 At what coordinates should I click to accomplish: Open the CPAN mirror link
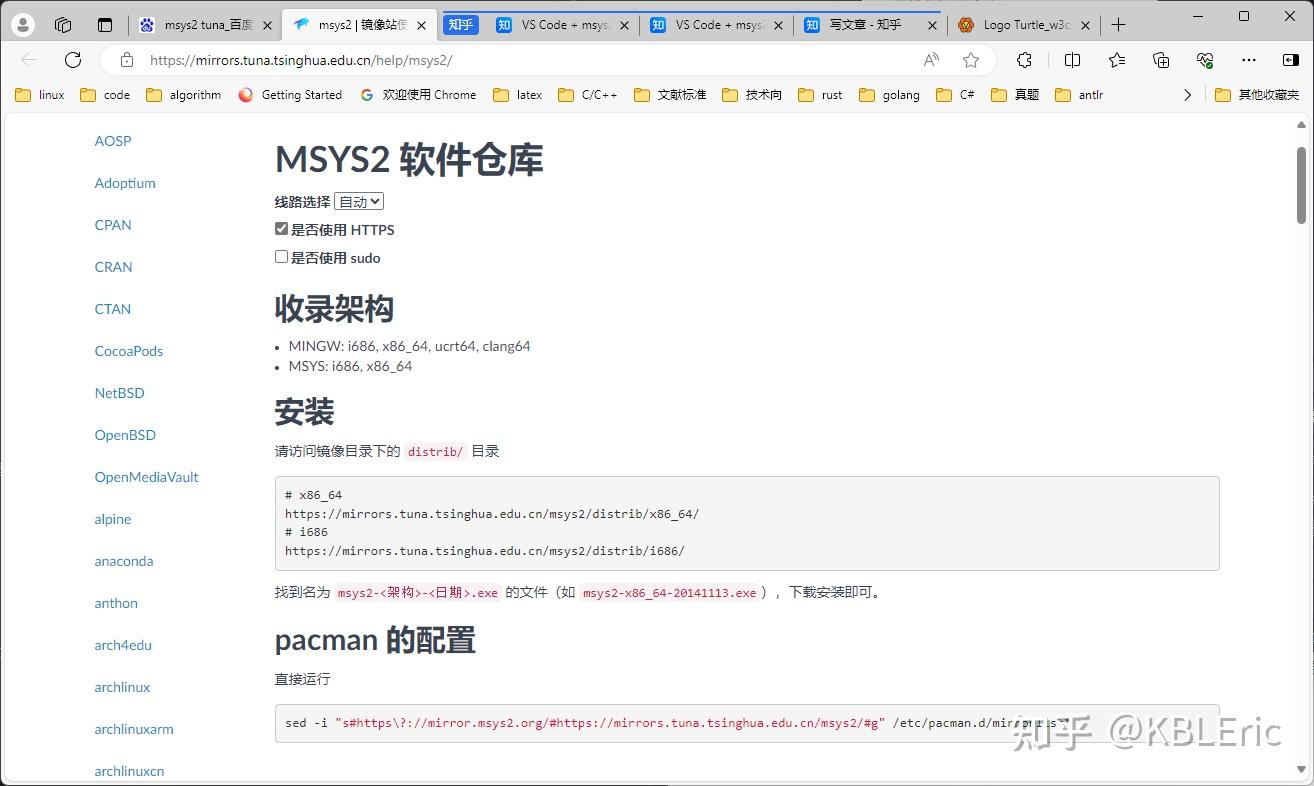(x=112, y=225)
